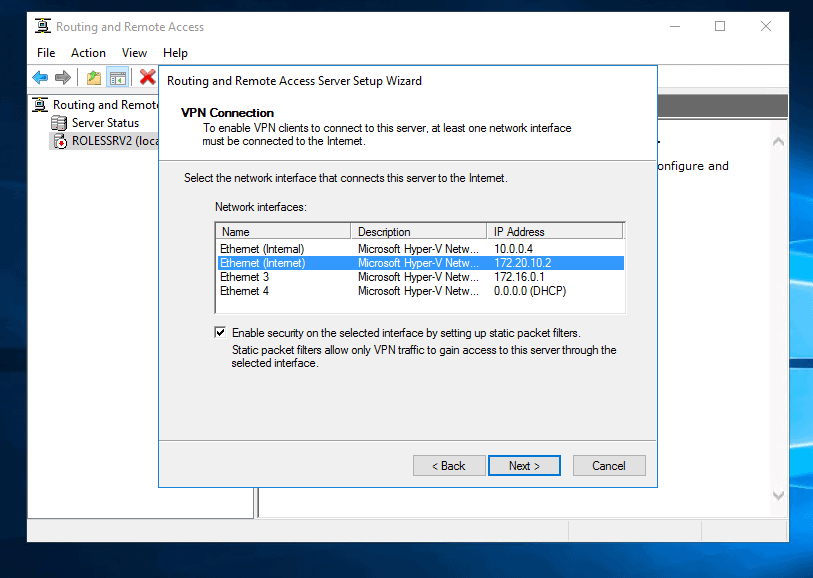Screen dimensions: 813x578
Task: Open the Help menu
Action: click(175, 53)
